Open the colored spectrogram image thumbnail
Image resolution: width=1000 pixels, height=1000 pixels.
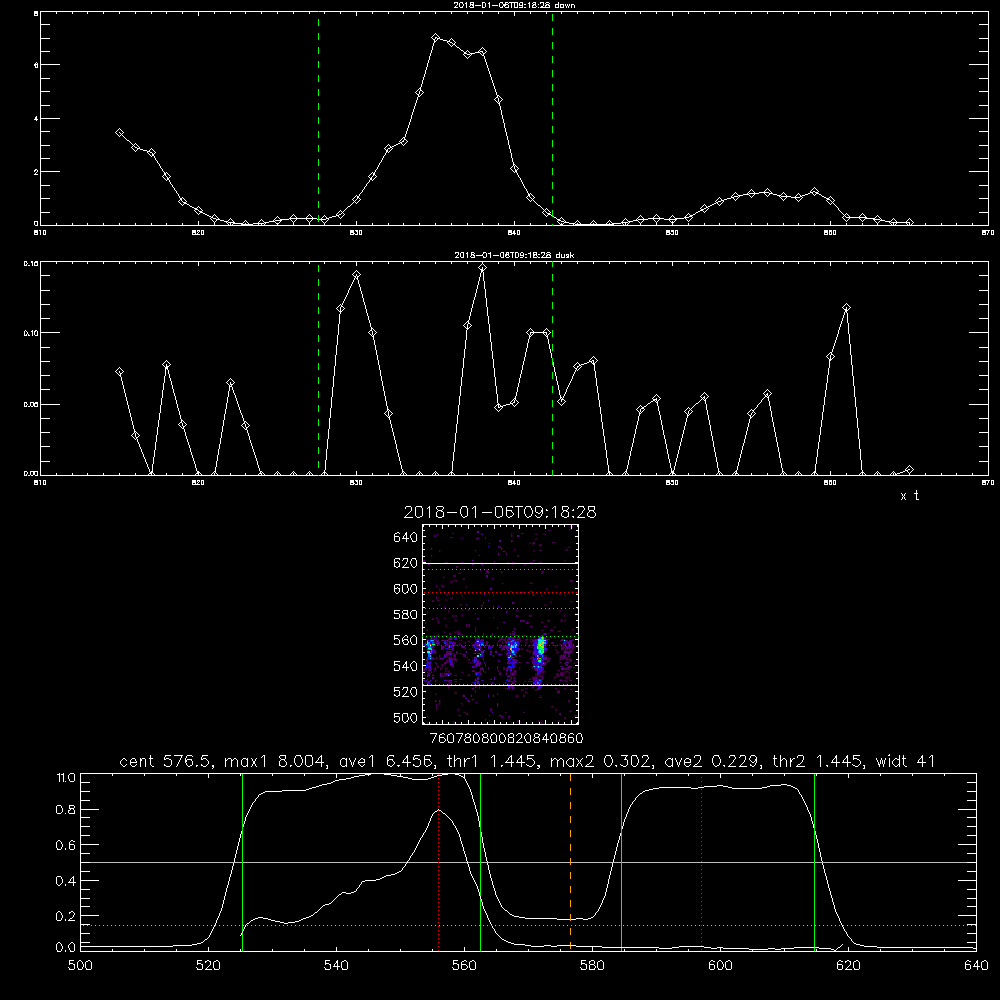point(500,624)
